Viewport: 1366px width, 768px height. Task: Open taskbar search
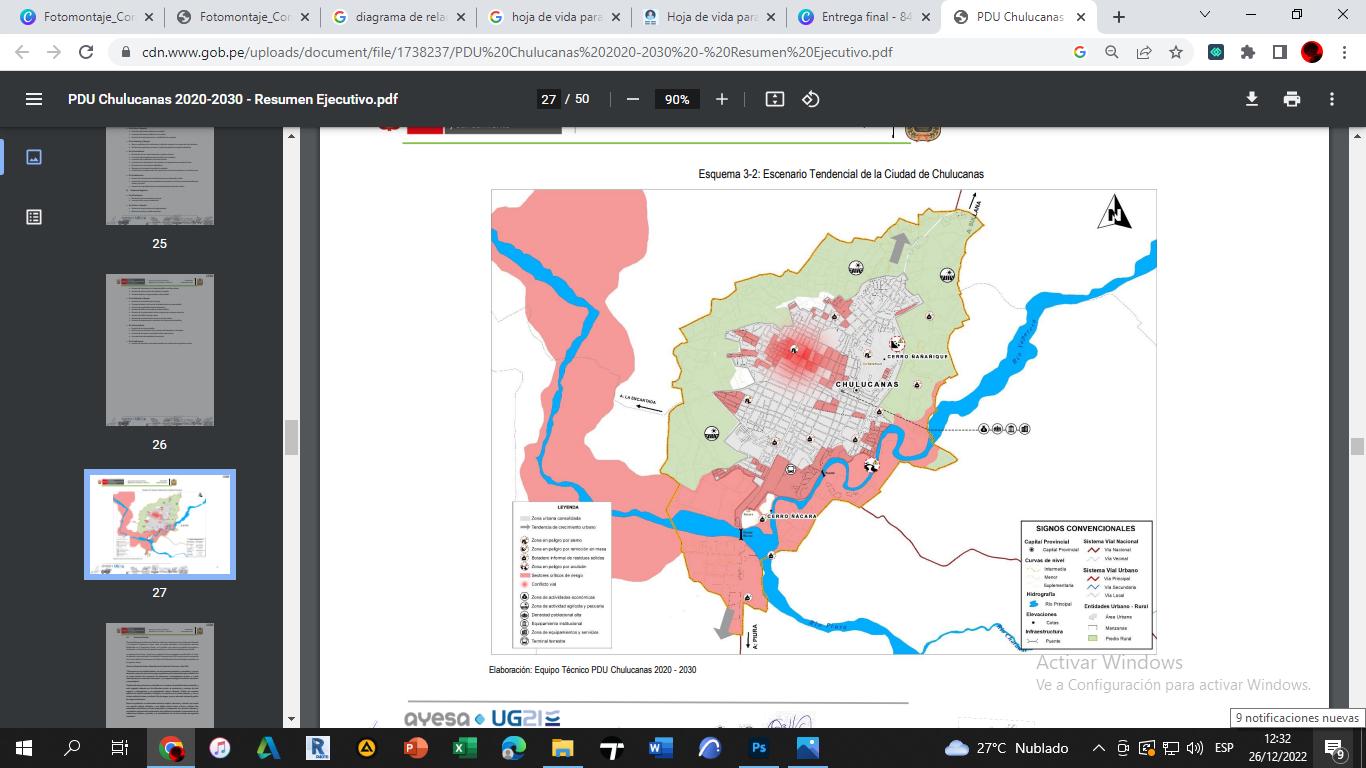click(x=72, y=748)
